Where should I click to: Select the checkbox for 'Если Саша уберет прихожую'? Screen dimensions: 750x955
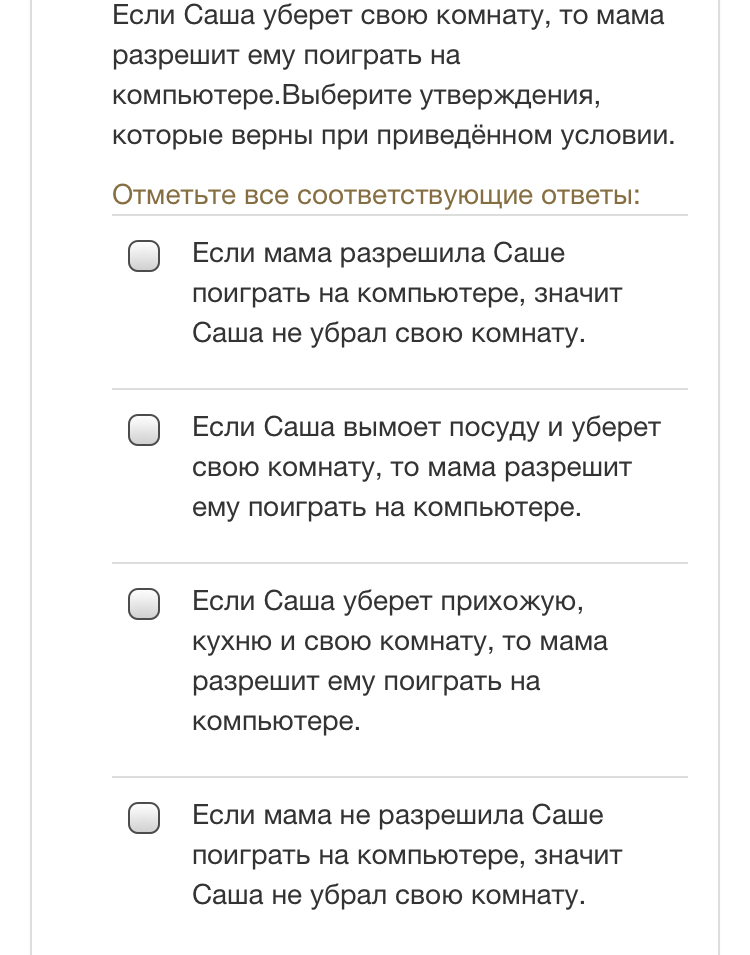144,604
